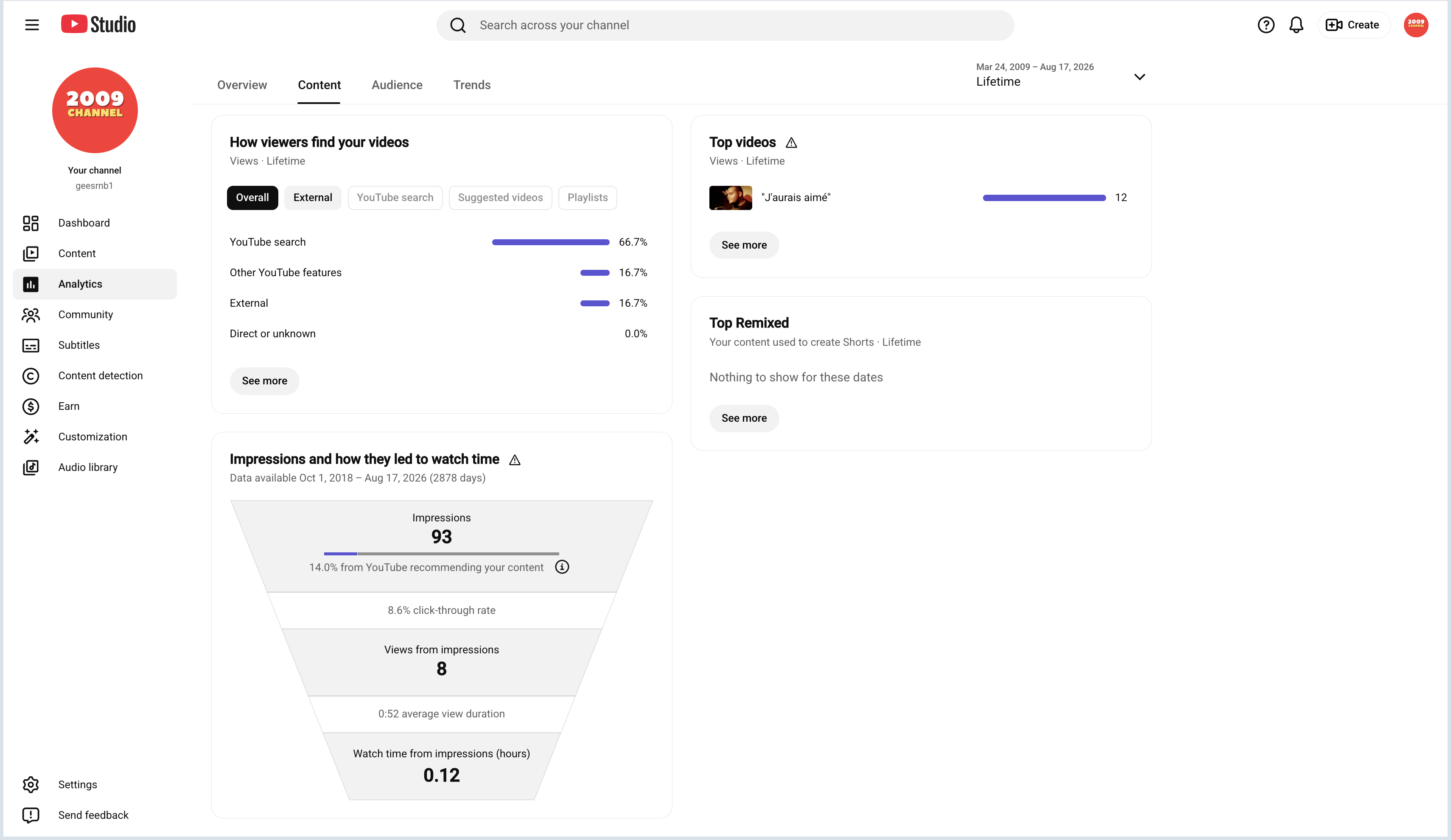
Task: Open the Dashboard page
Action: click(x=95, y=223)
